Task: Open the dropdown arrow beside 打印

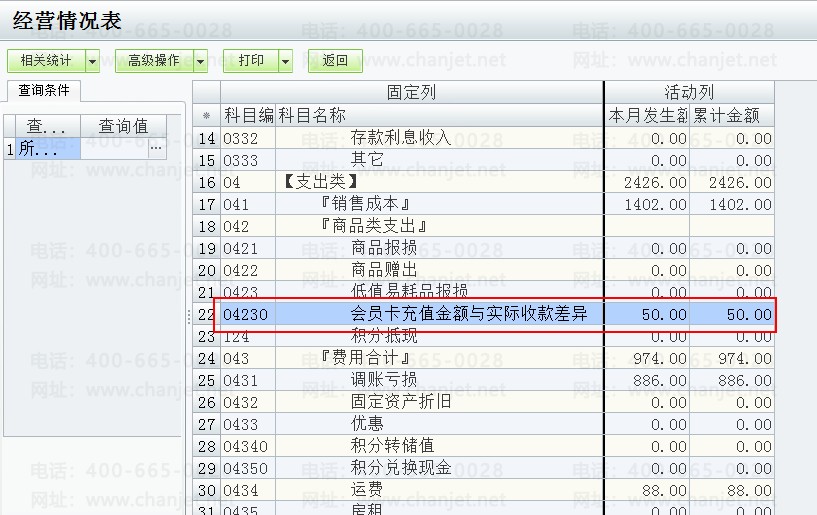Action: click(286, 61)
